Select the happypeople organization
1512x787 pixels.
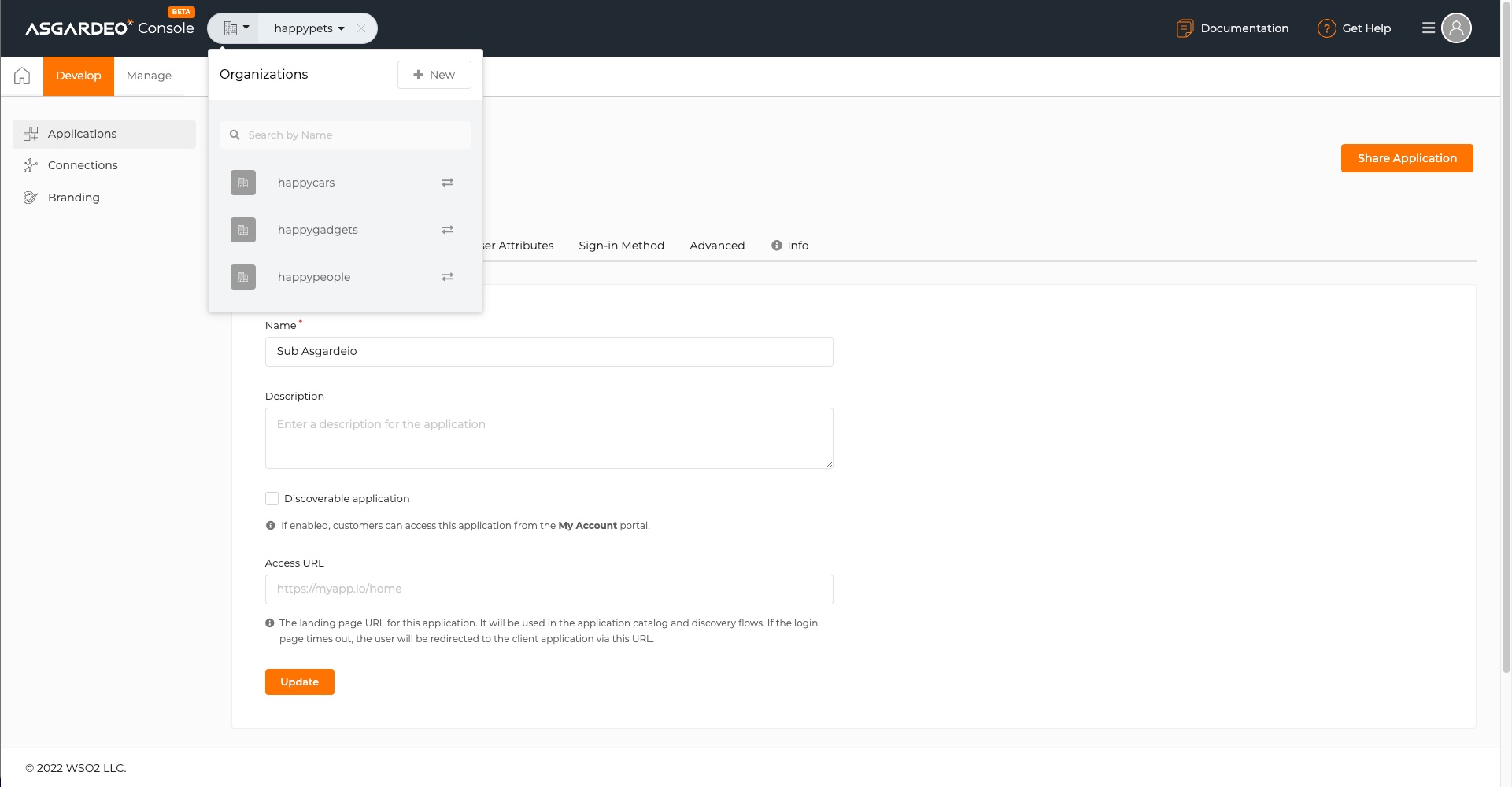pyautogui.click(x=346, y=277)
